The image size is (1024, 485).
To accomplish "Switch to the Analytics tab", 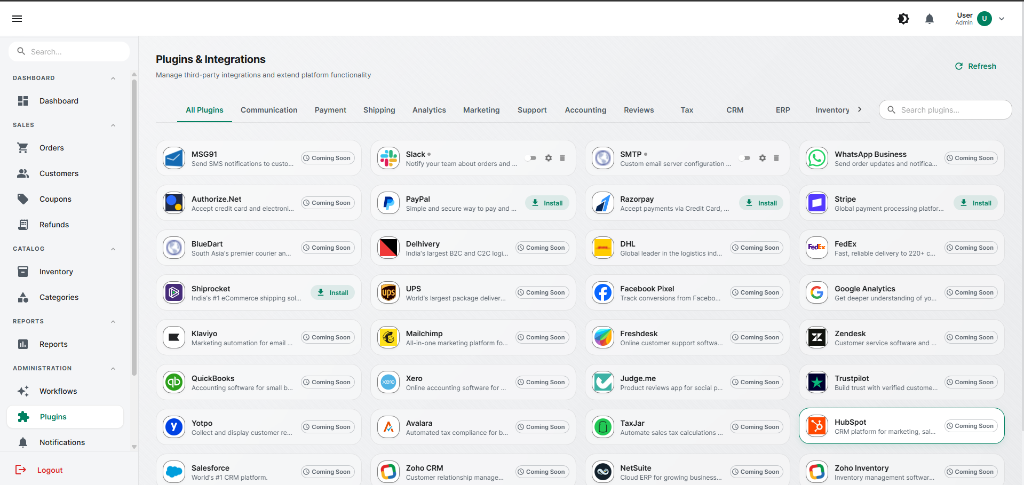I will [x=429, y=110].
